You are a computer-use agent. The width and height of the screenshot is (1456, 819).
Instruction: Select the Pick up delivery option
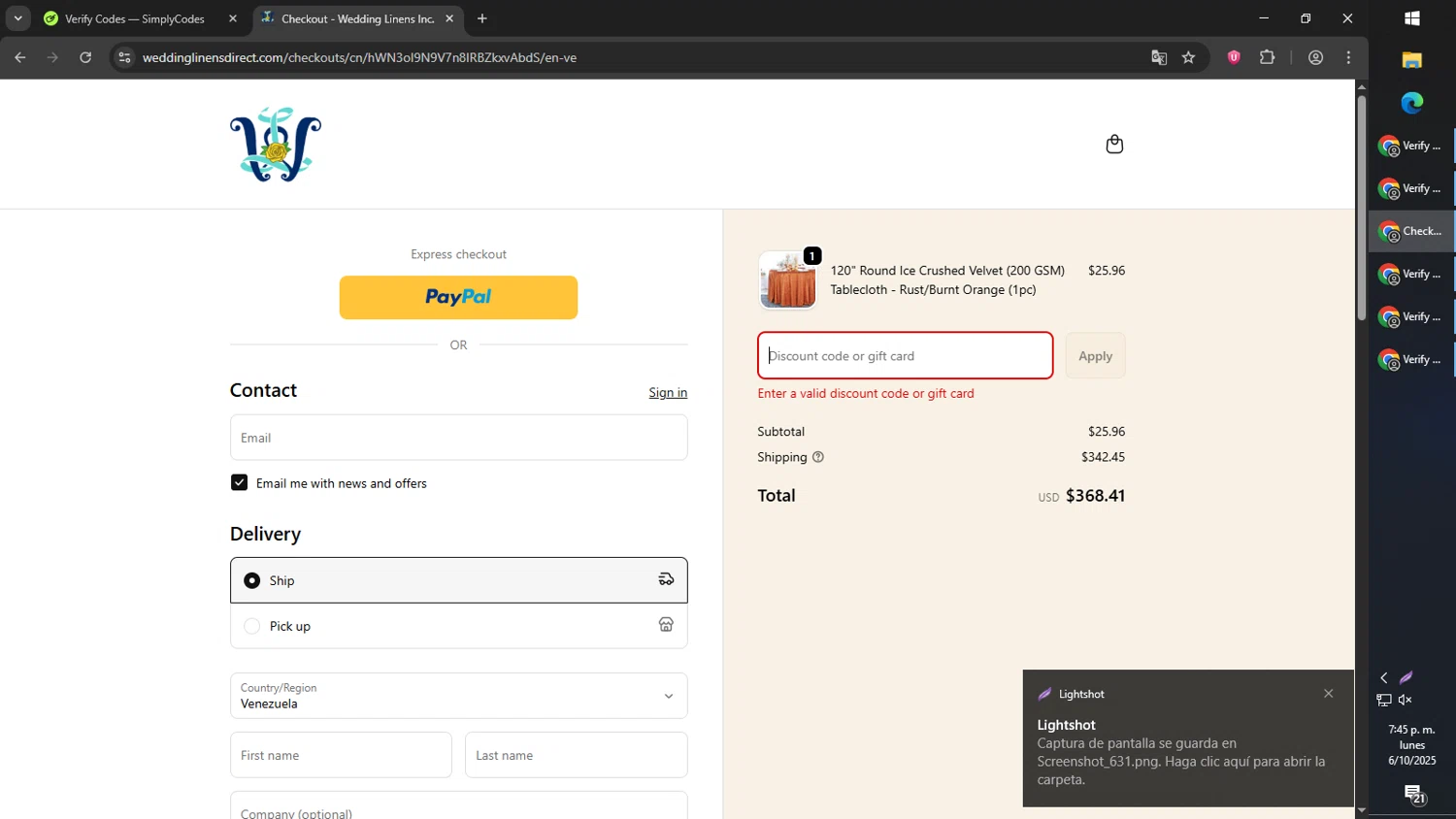pyautogui.click(x=459, y=626)
